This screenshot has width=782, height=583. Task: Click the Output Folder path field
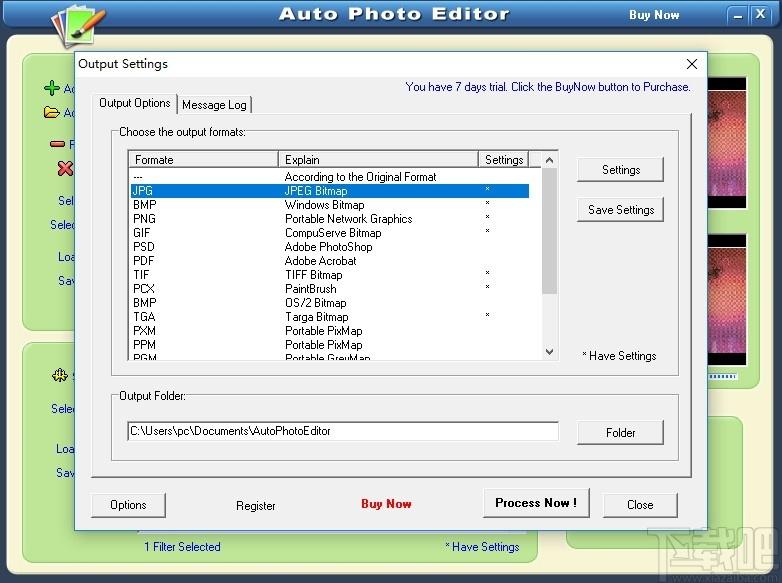click(343, 431)
